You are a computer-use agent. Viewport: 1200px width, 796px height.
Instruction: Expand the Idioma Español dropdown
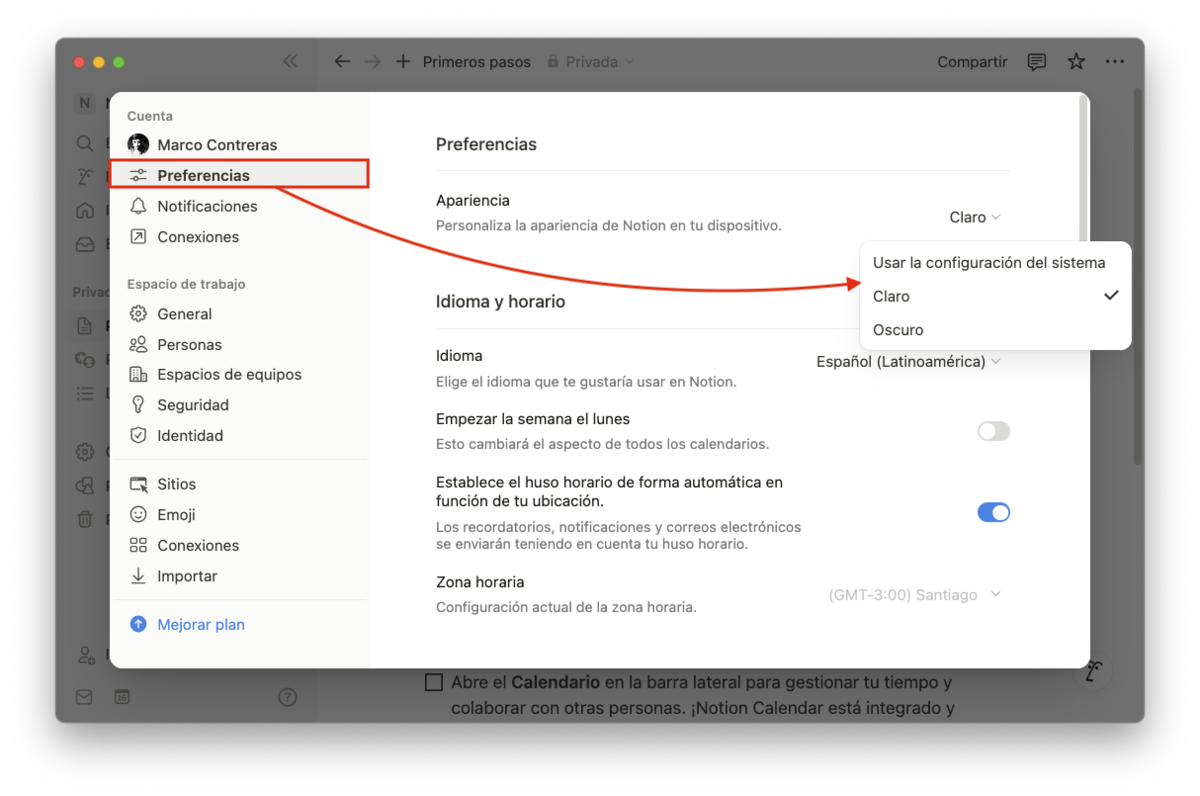[908, 362]
